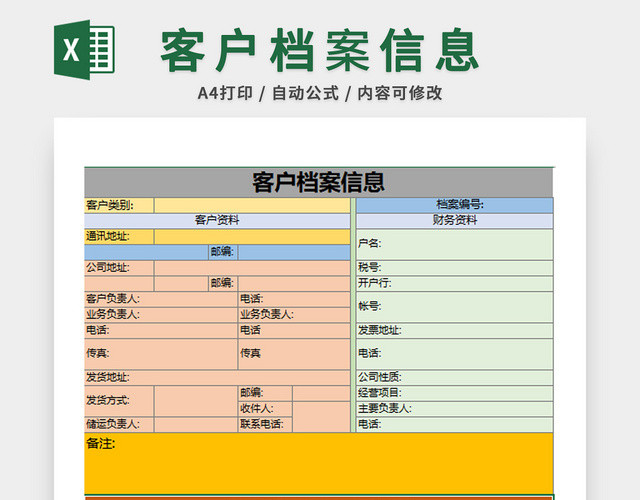Click the input cell beside 通讯地址
This screenshot has width=640, height=500.
pos(252,236)
